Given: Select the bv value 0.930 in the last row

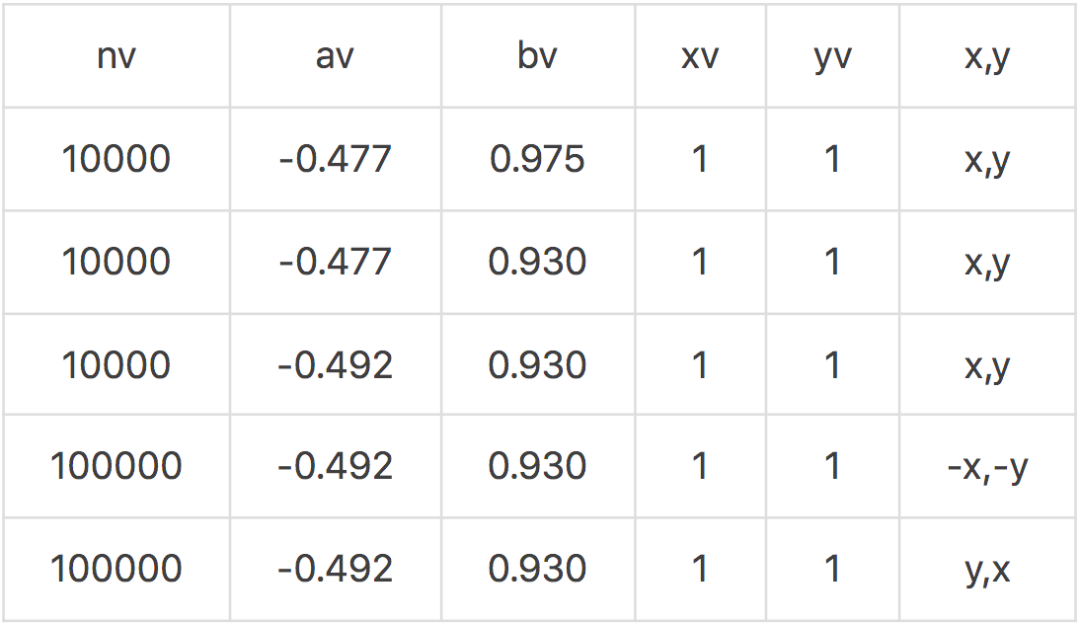Looking at the screenshot, I should click(537, 569).
